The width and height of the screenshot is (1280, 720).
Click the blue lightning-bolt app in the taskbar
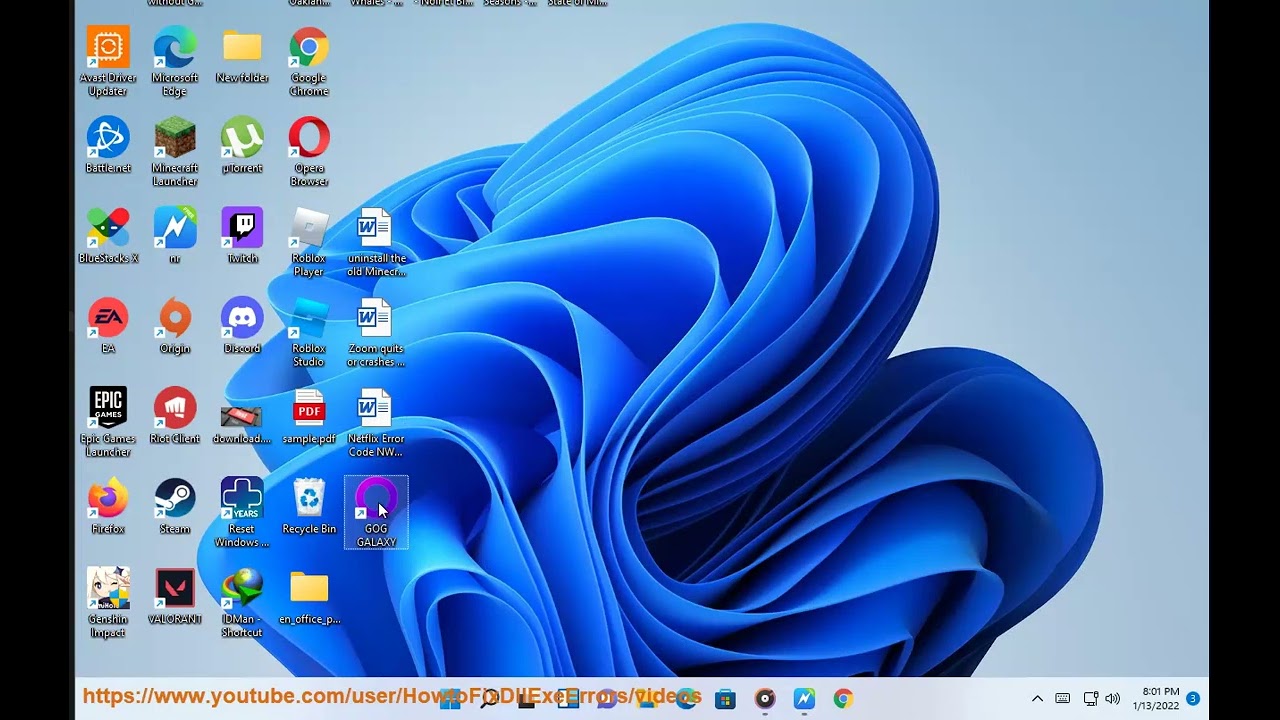tap(804, 699)
